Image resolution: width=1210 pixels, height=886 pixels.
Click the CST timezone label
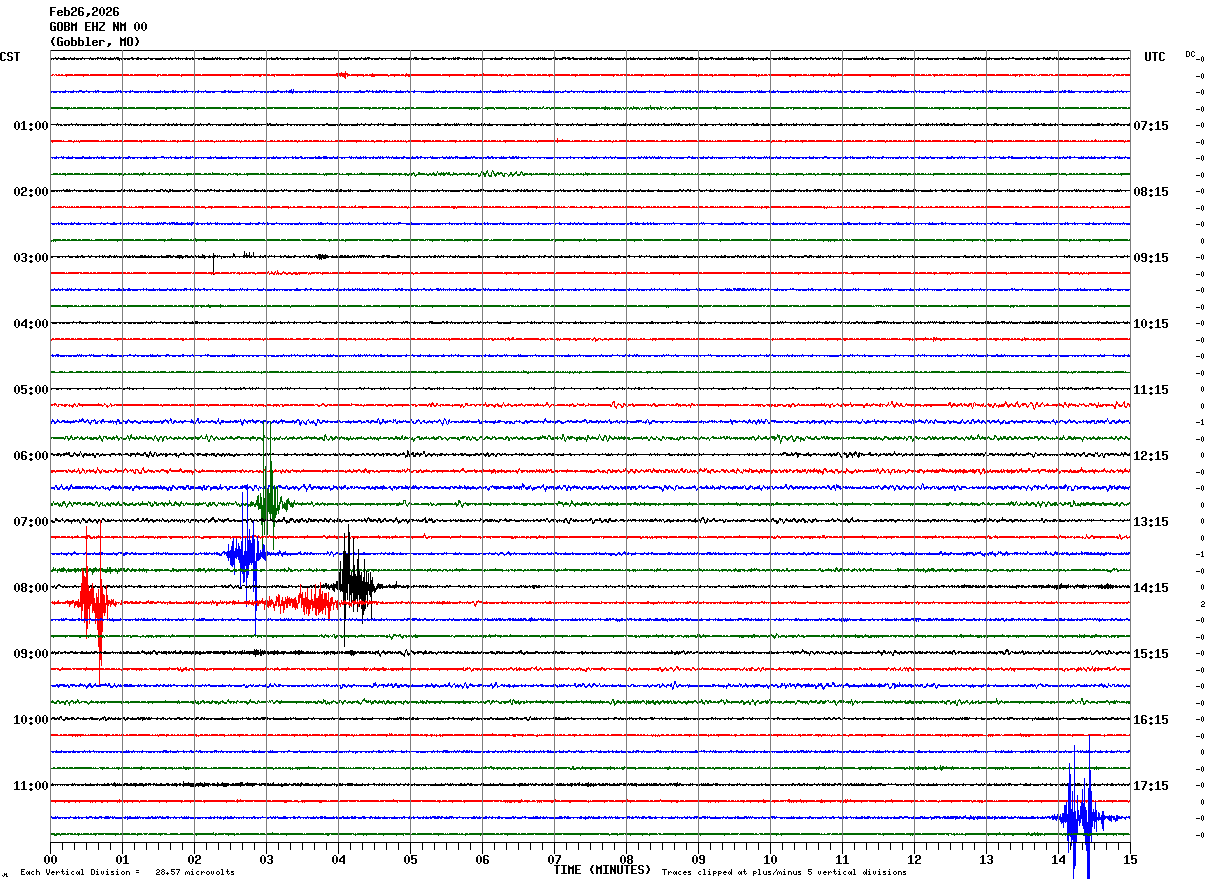[10, 57]
